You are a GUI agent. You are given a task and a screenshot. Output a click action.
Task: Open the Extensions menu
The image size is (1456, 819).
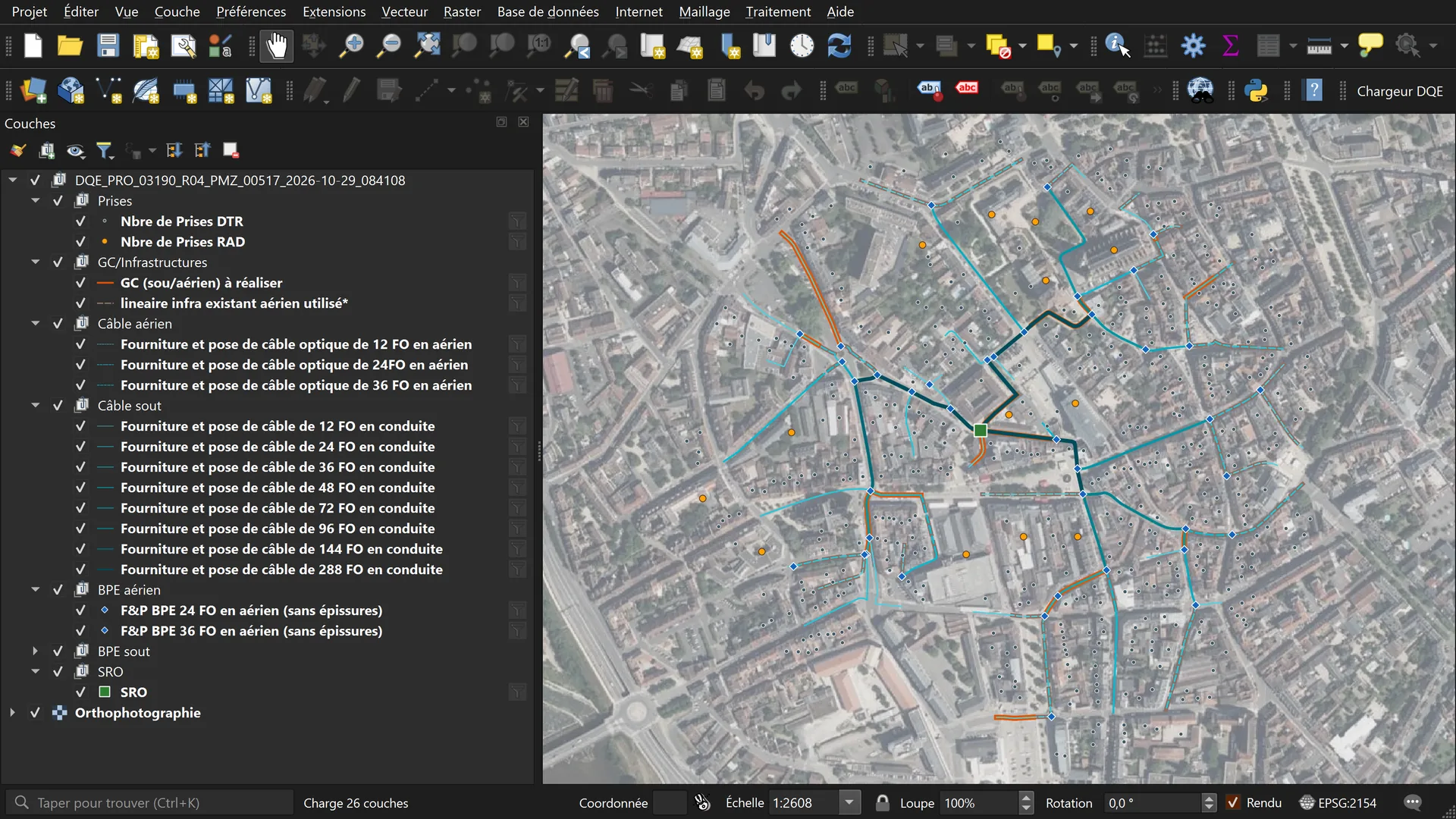click(x=334, y=11)
